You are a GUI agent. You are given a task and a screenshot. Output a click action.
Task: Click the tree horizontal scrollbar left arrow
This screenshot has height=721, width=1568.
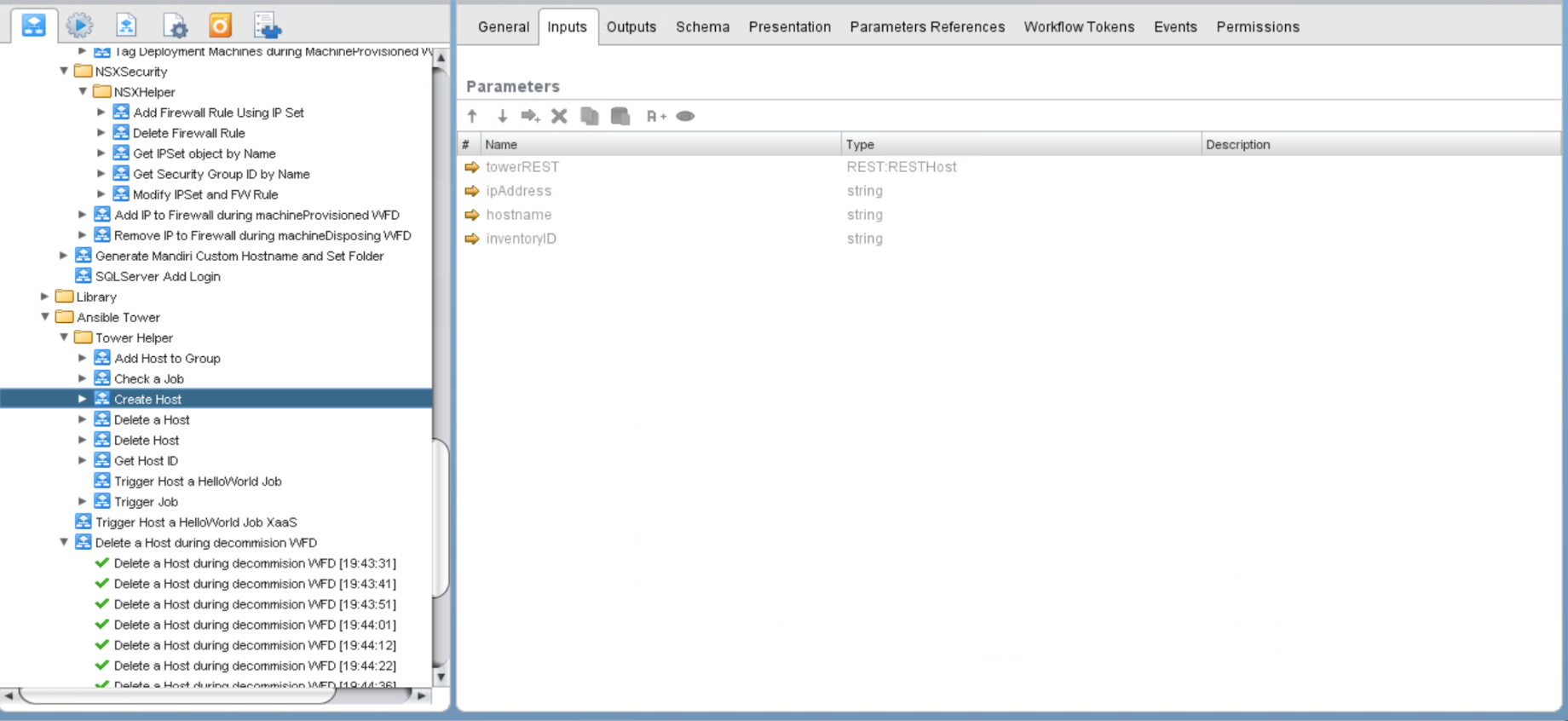[9, 696]
